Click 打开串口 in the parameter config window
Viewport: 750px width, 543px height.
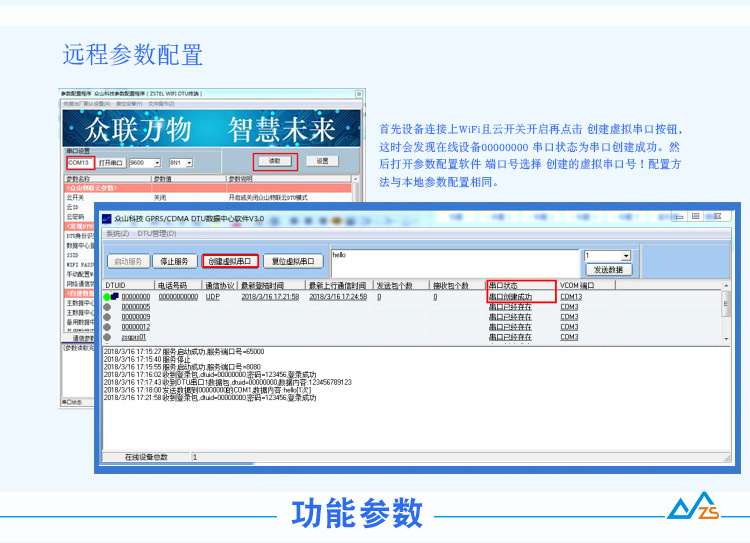(111, 163)
